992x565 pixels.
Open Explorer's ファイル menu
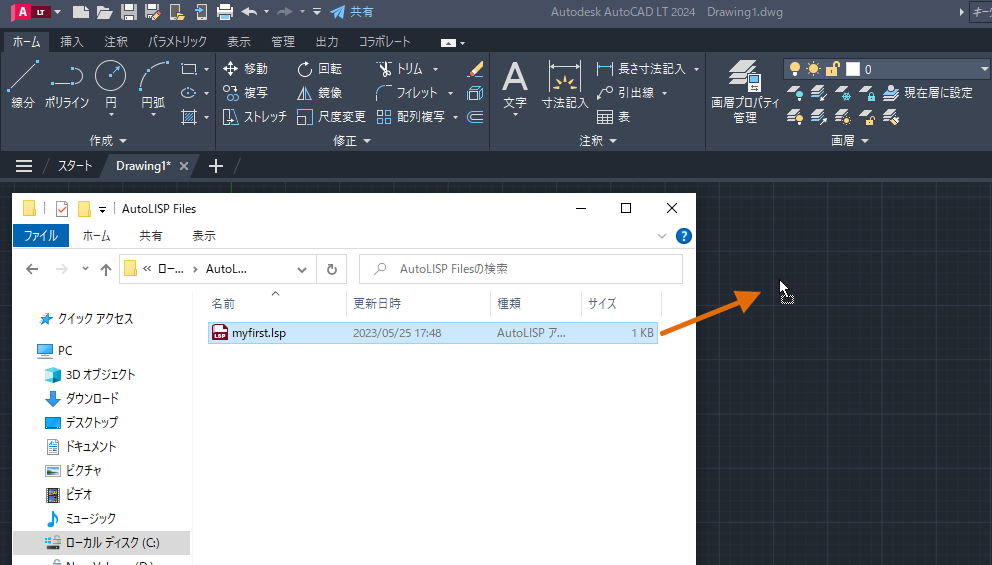(41, 236)
